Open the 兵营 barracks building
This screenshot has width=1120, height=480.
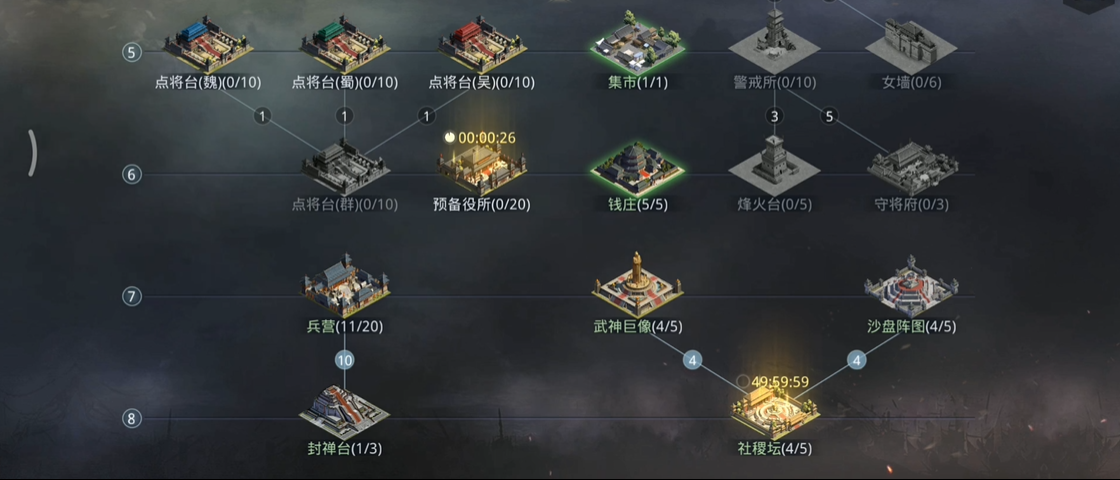(x=345, y=286)
